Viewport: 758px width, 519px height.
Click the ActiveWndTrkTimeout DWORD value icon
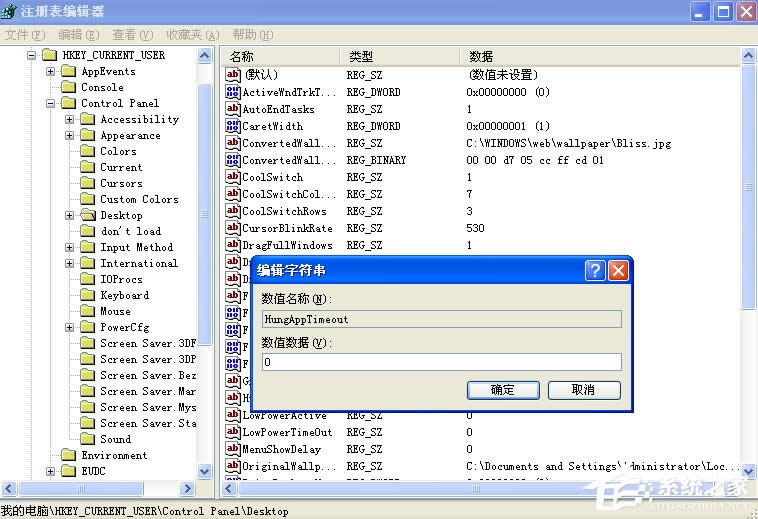coord(233,92)
